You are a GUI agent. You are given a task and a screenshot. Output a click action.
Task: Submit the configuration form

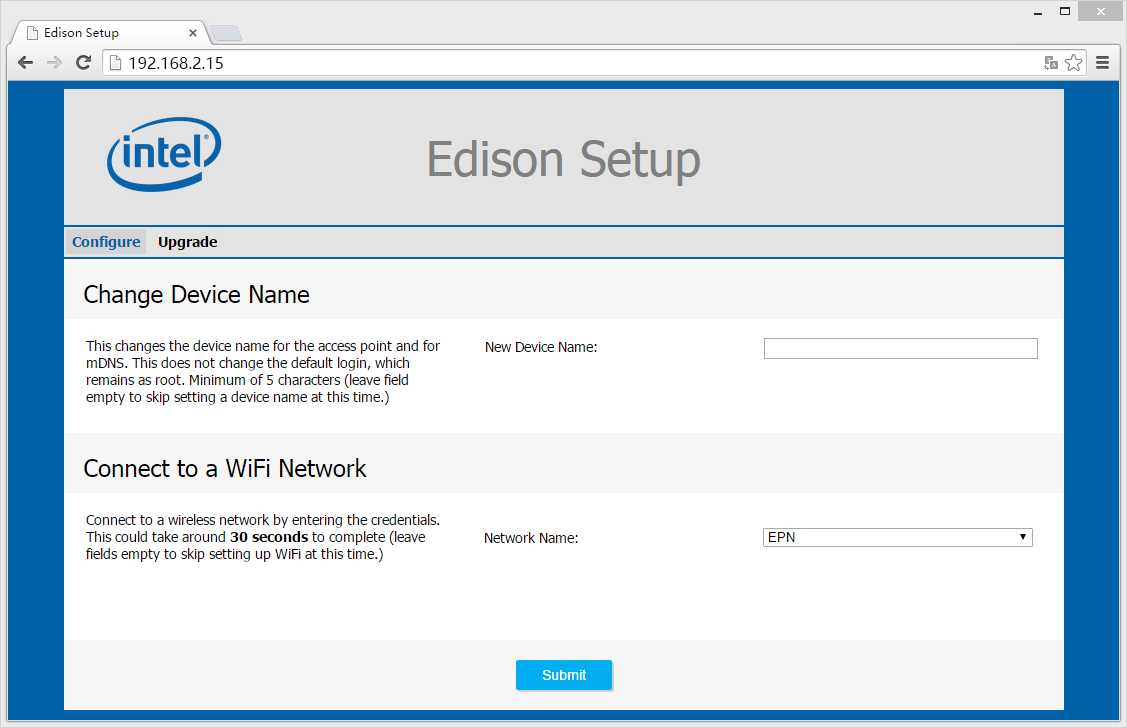tap(564, 675)
